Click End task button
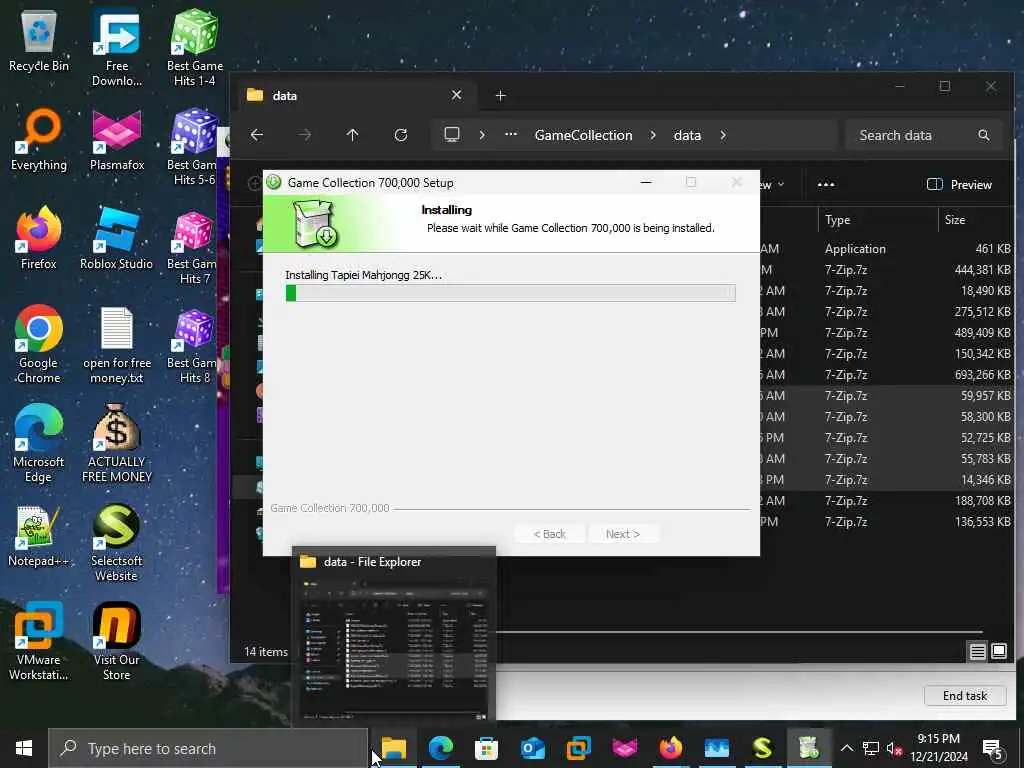 pyautogui.click(x=965, y=696)
